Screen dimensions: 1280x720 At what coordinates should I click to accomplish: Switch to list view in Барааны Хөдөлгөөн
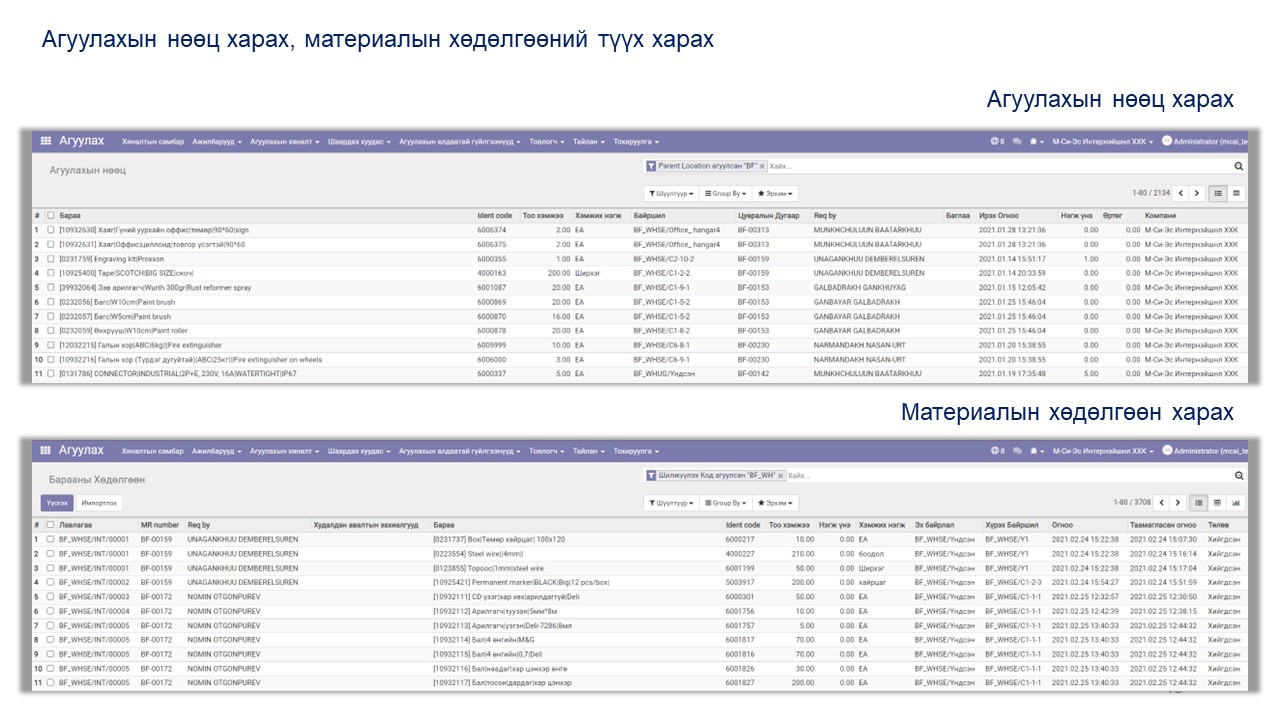(1200, 502)
